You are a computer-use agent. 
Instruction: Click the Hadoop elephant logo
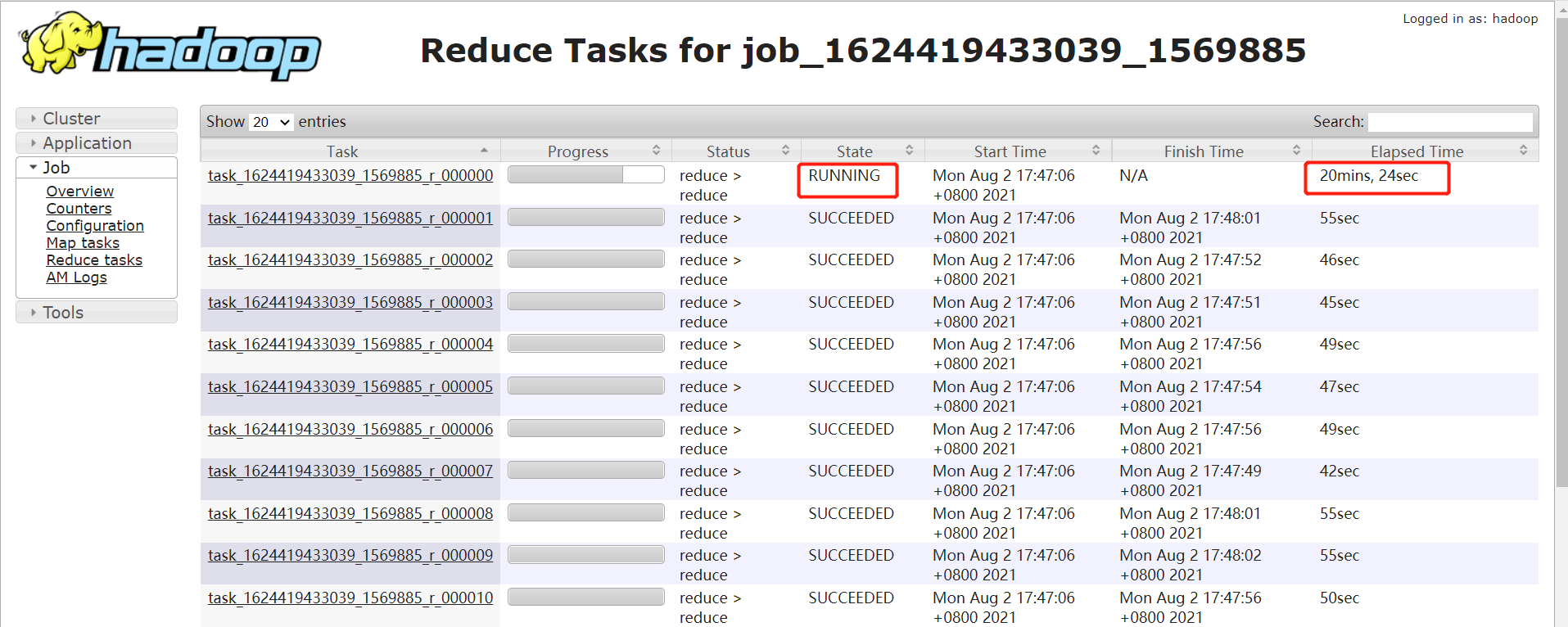click(169, 46)
